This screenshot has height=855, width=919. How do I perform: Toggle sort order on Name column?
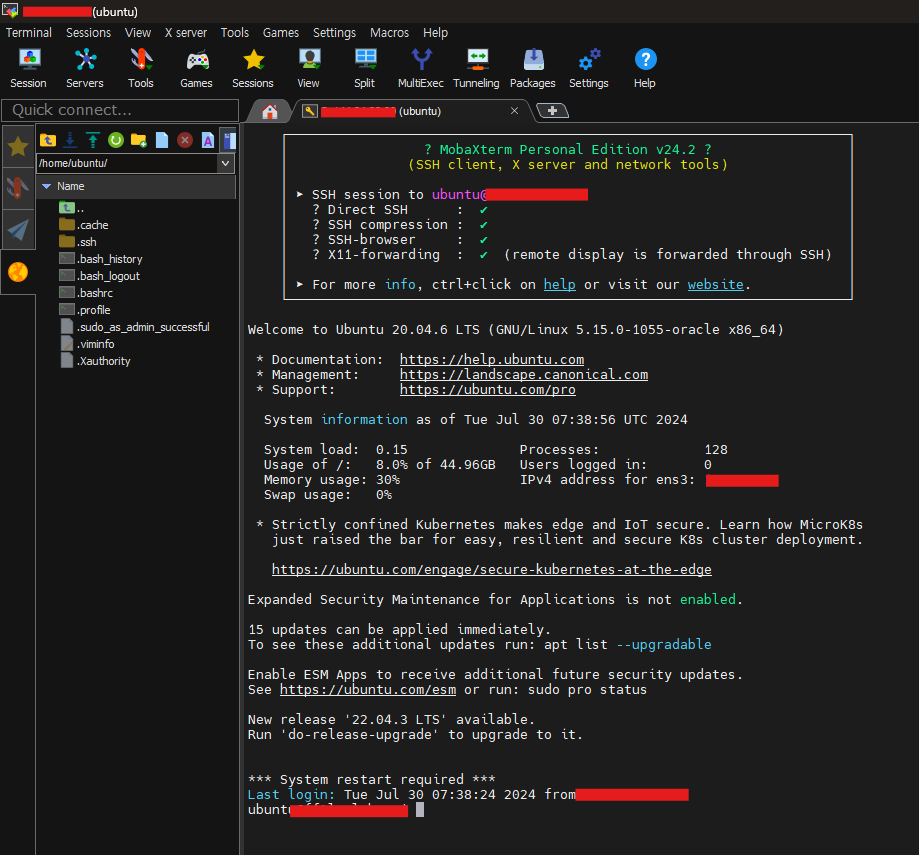point(136,186)
